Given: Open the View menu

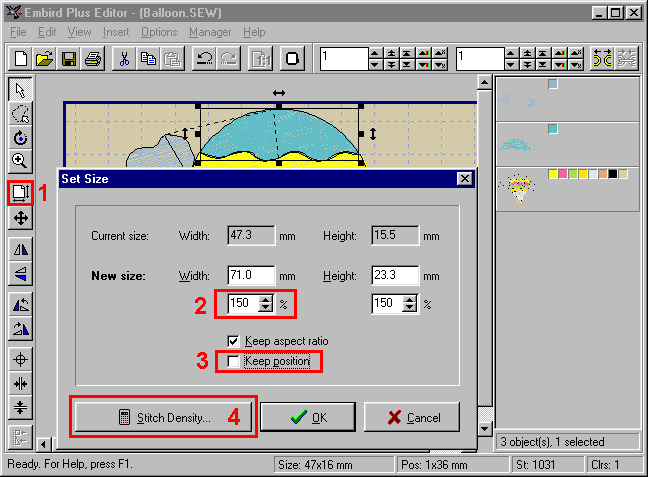Looking at the screenshot, I should point(79,32).
